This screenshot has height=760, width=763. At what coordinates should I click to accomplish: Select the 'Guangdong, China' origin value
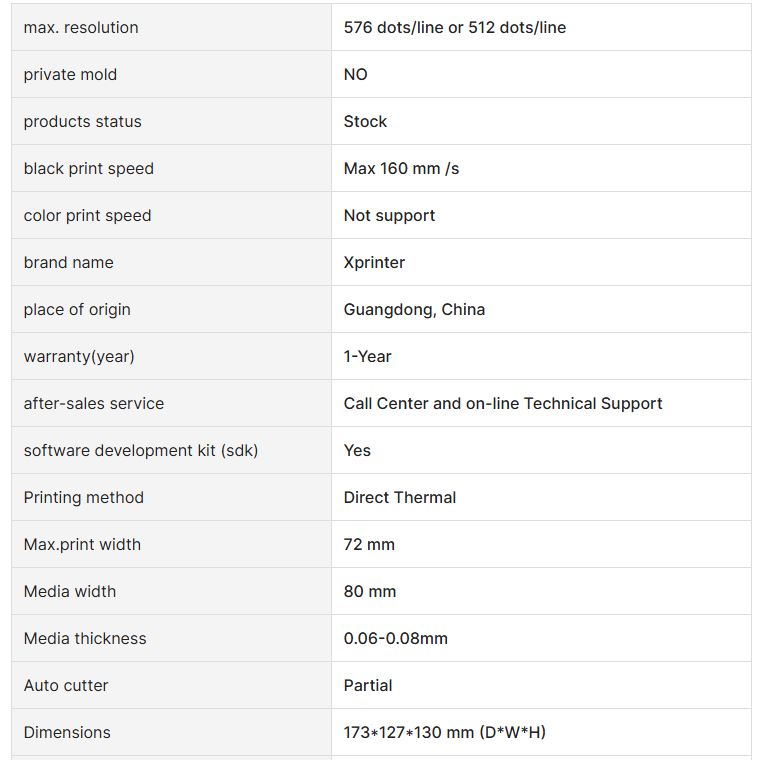(x=414, y=309)
